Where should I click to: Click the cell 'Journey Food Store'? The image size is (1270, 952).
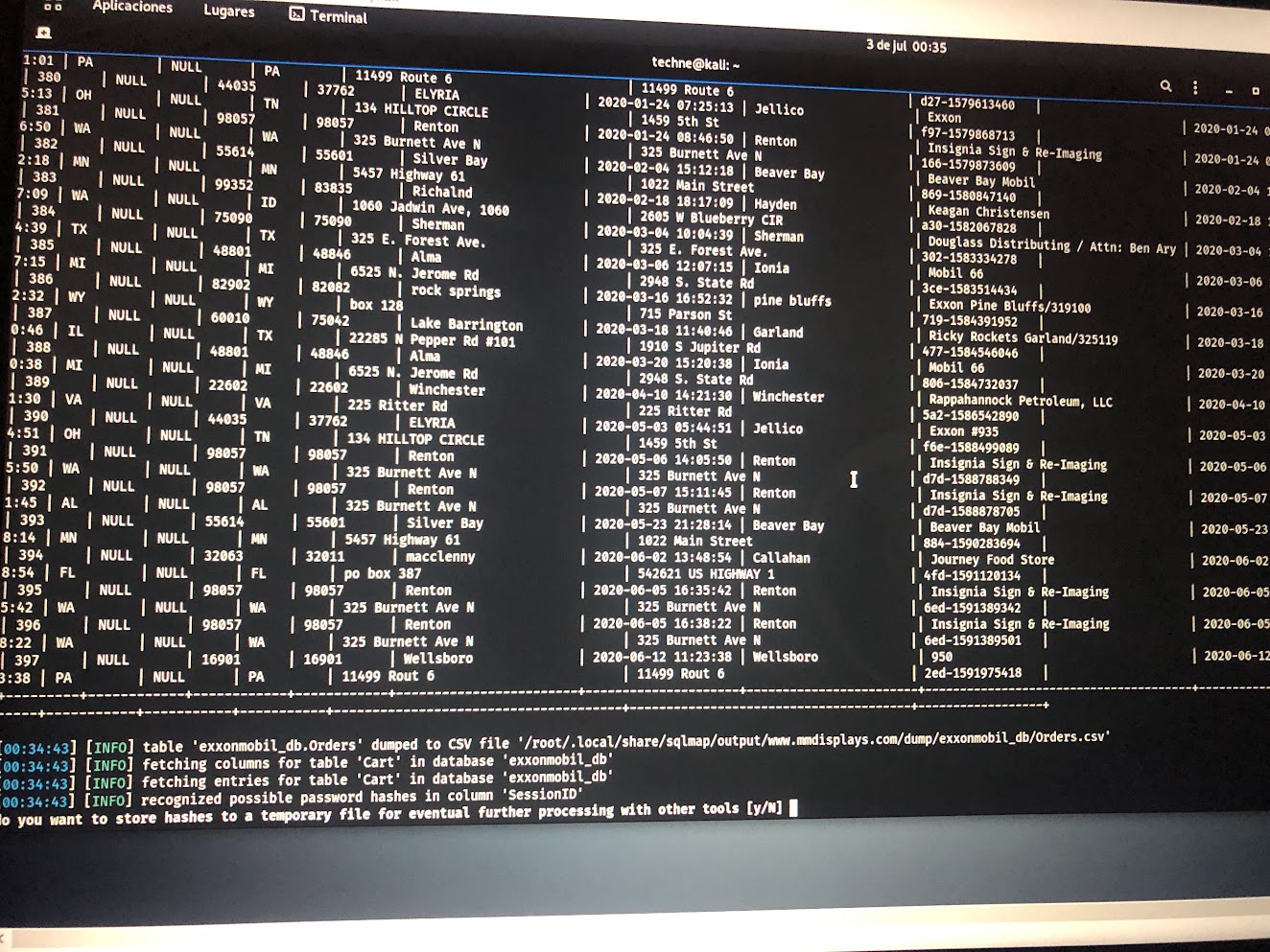pos(992,559)
